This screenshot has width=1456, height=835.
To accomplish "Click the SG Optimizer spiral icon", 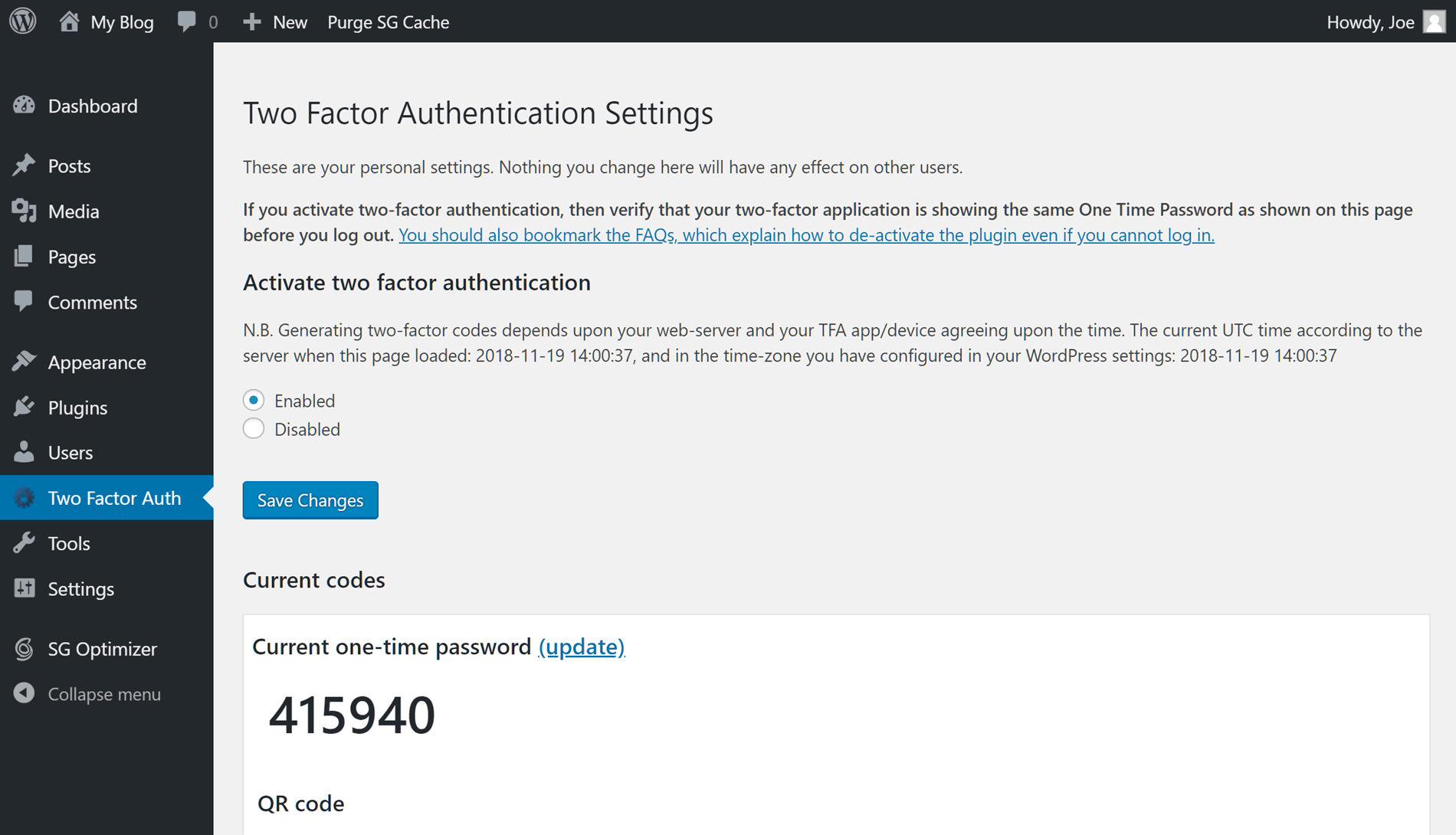I will (24, 649).
